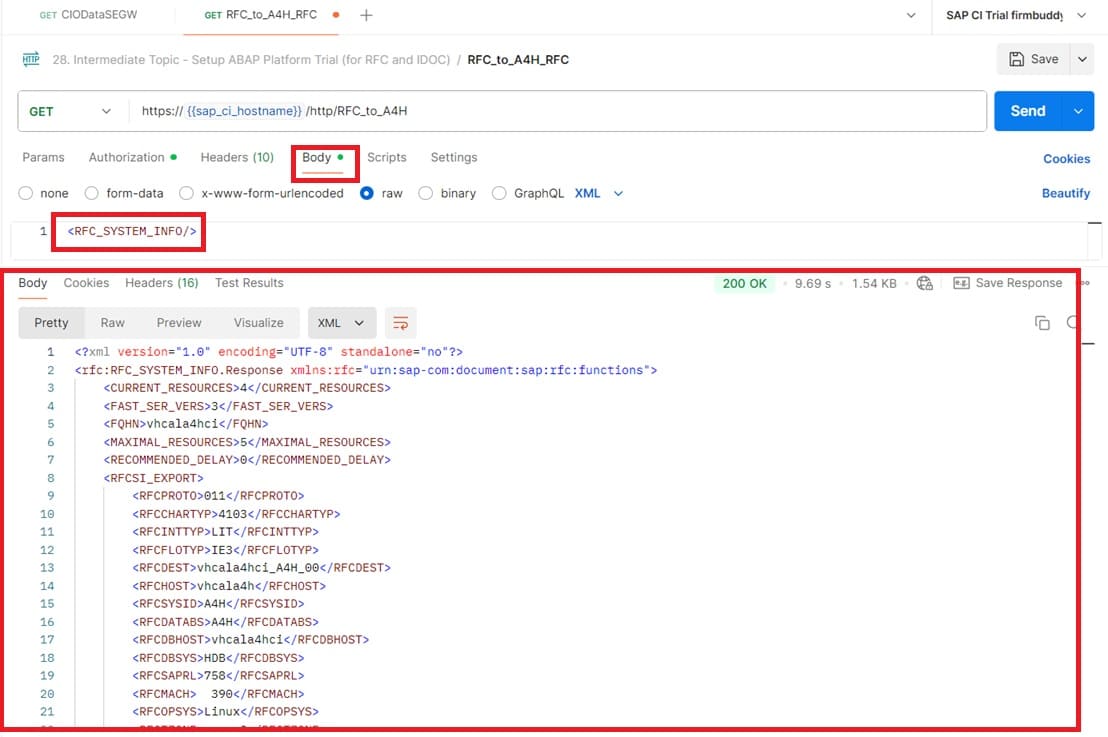This screenshot has width=1108, height=737.
Task: Open the response Test Results tab
Action: tap(249, 283)
